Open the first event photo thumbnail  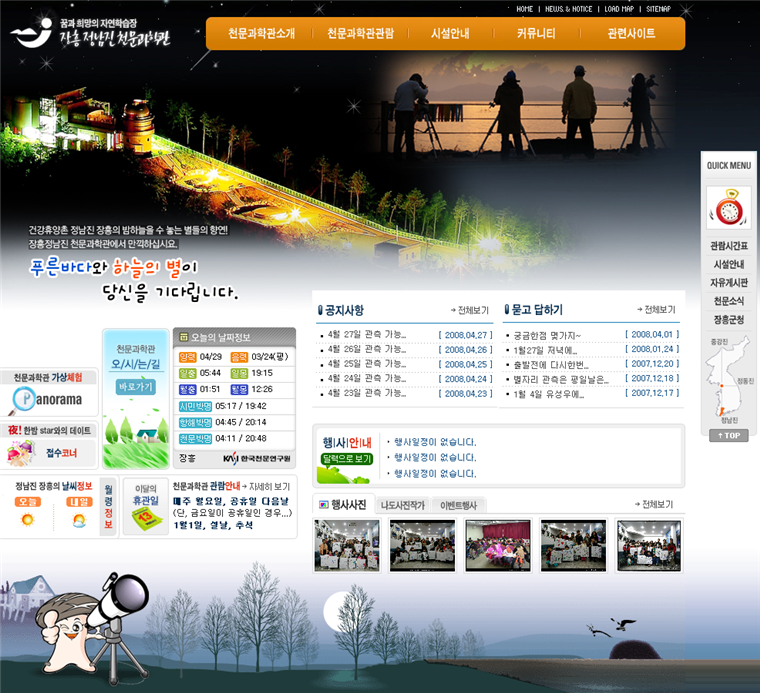coord(347,545)
